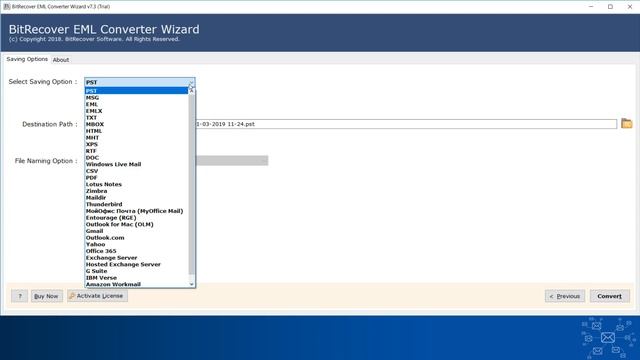This screenshot has height=360, width=640.
Task: Select PDF from the dropdown list
Action: click(x=136, y=178)
